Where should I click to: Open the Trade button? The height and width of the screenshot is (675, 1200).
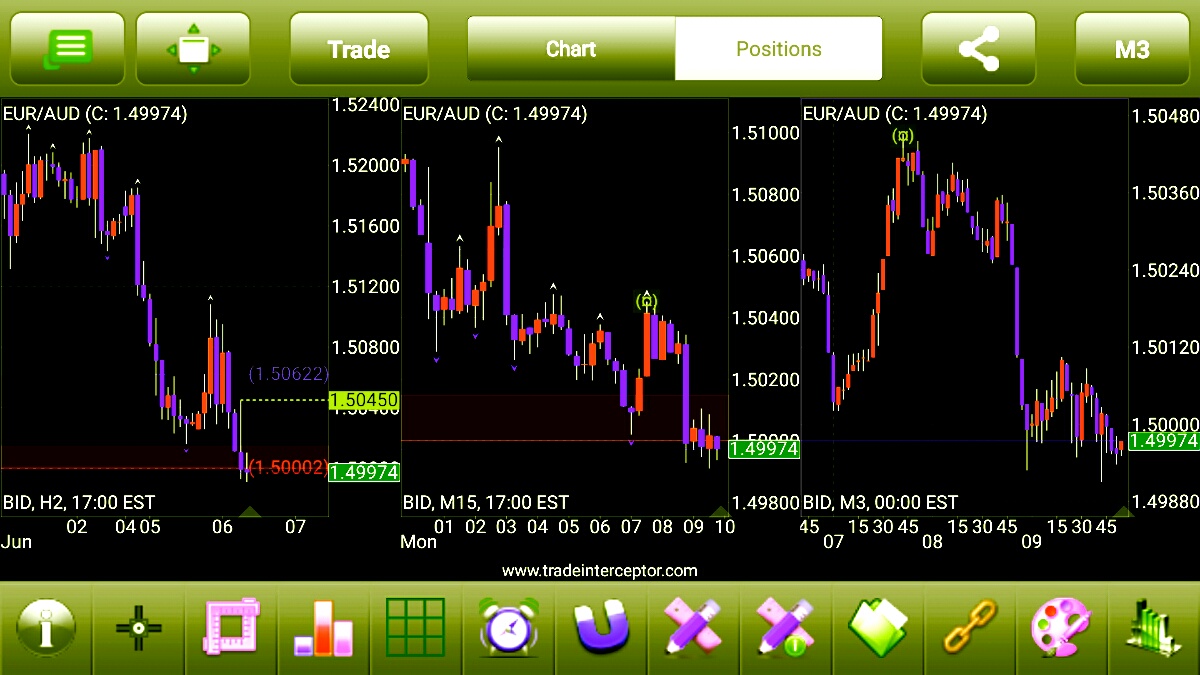tap(359, 48)
